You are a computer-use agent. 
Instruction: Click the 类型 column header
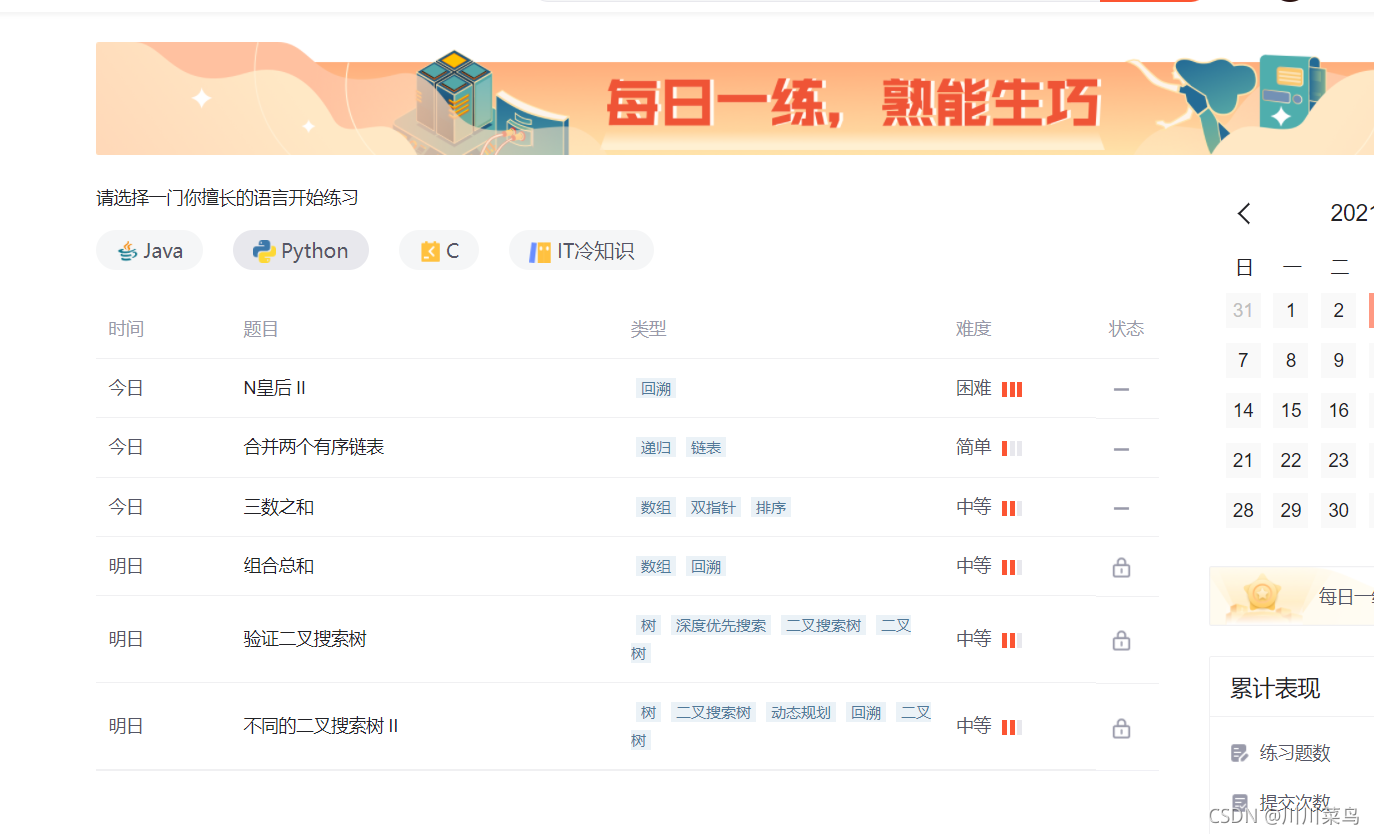648,329
